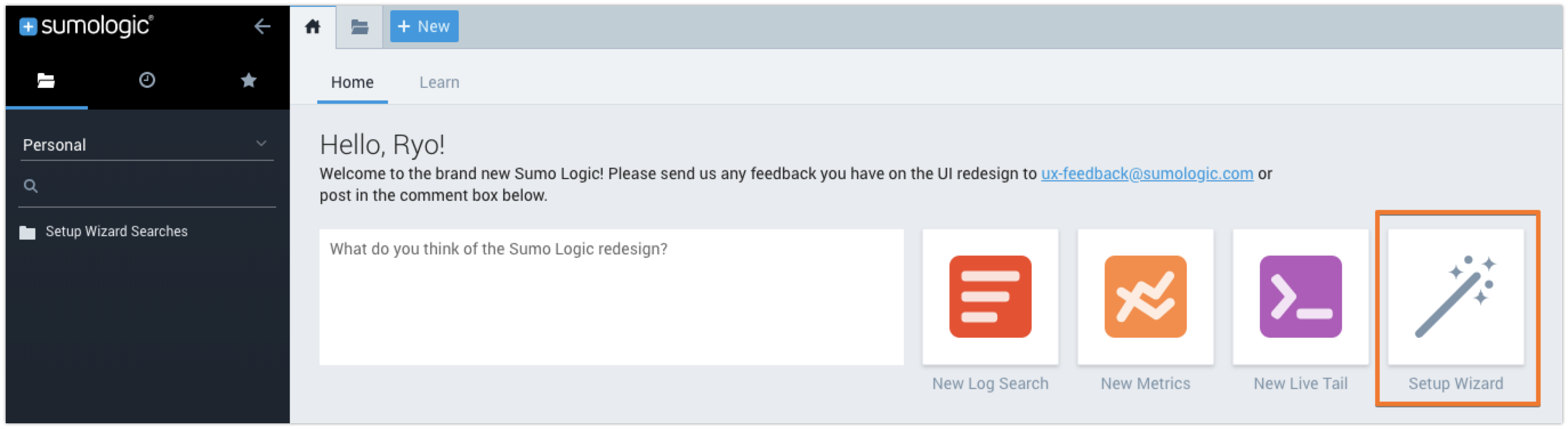The width and height of the screenshot is (1568, 429).
Task: Open the New Metrics tool
Action: pyautogui.click(x=1146, y=298)
